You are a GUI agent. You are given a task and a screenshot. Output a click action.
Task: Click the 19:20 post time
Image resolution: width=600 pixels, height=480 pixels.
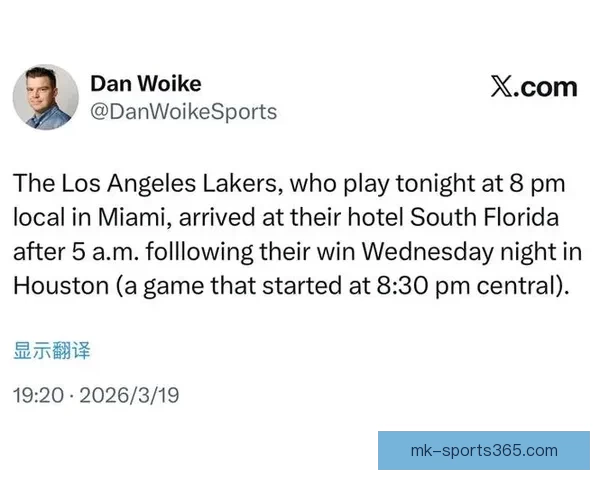coord(34,396)
